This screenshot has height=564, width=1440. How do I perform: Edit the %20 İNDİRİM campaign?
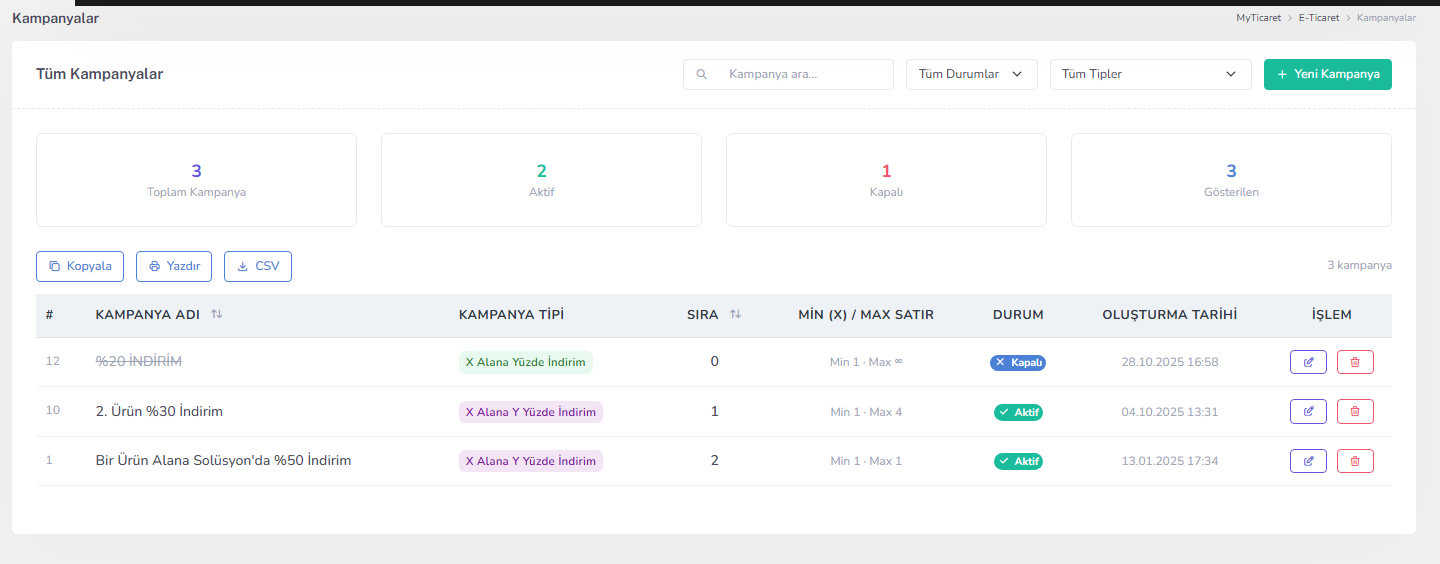1308,362
